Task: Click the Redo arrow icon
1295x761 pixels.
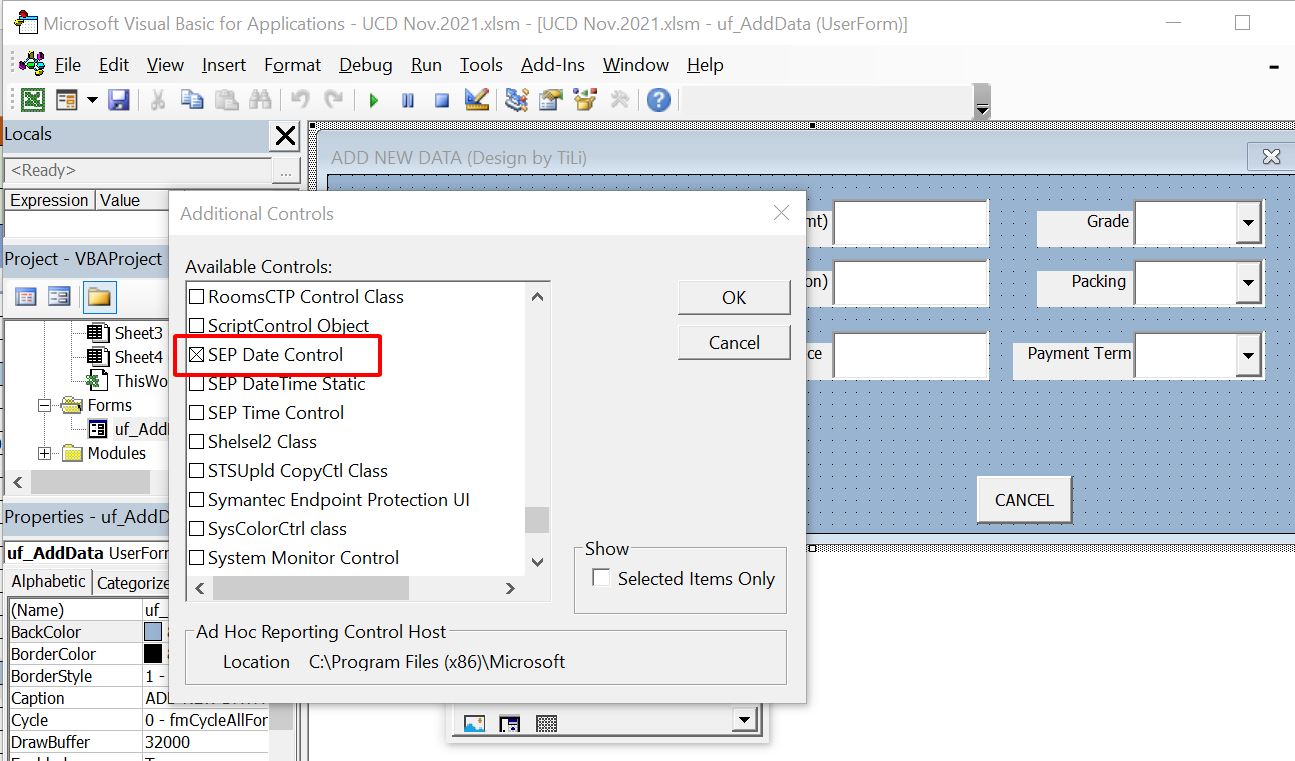Action: (x=333, y=100)
